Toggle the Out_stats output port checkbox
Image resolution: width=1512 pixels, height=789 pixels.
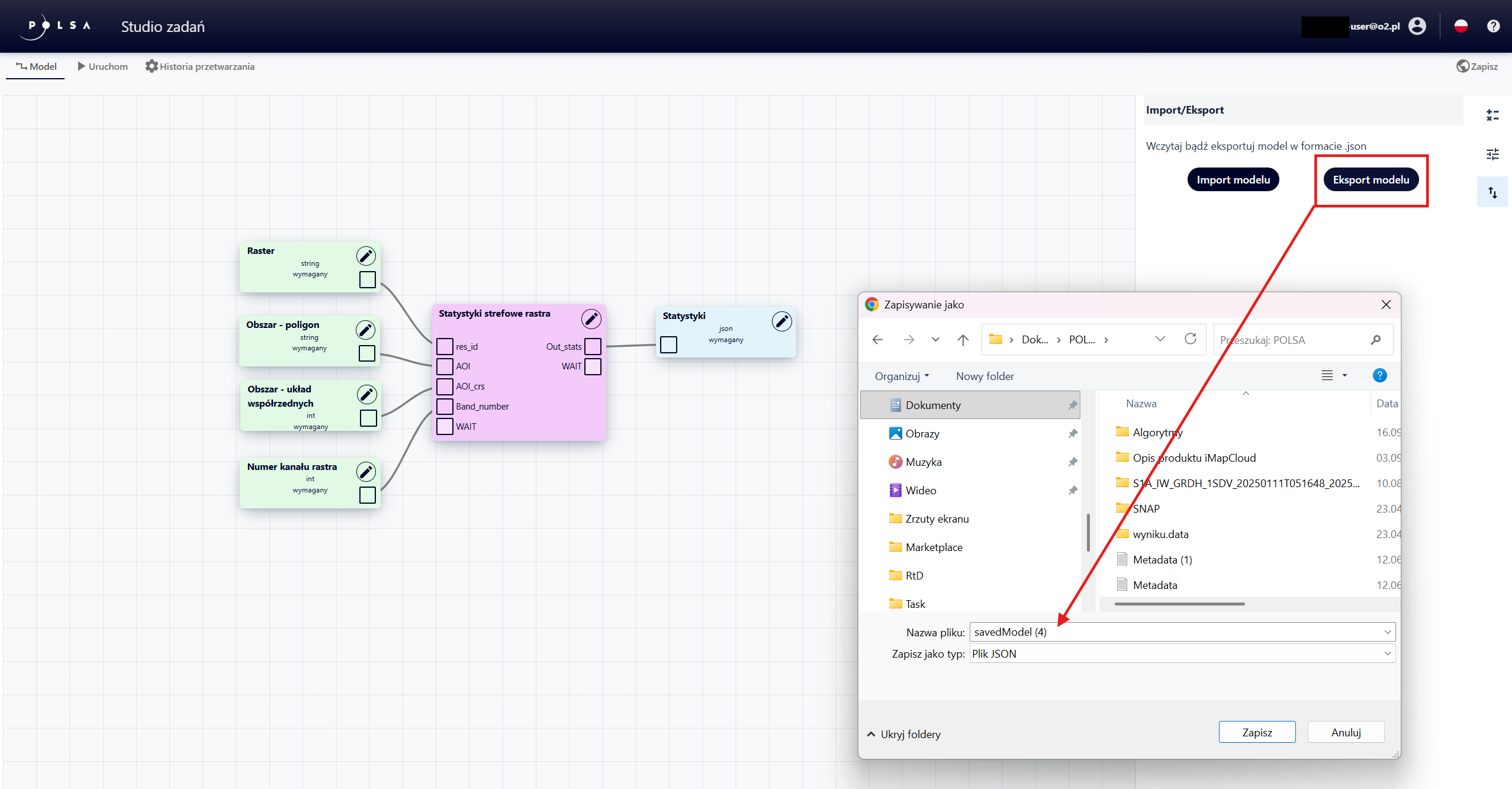(x=593, y=346)
